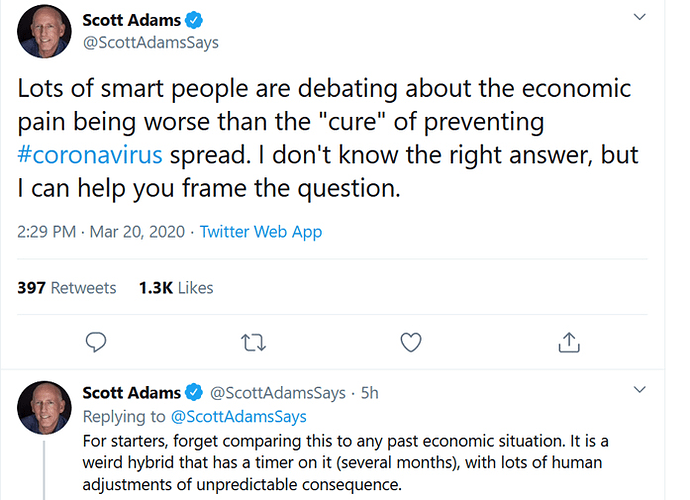Screen dimensions: 690x500
Task: Open Twitter Web App source link
Action: coord(261,232)
